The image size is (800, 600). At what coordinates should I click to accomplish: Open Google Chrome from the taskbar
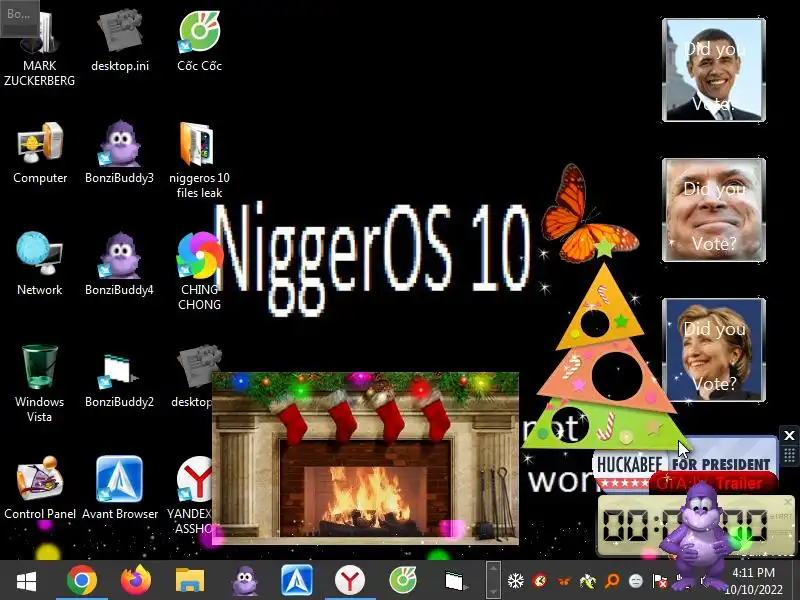tap(82, 581)
